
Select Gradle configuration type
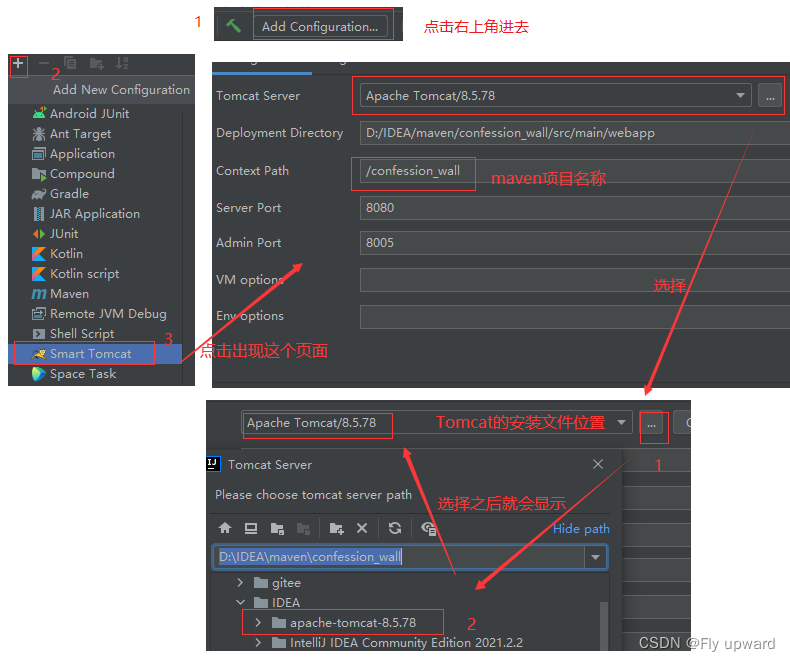coord(70,194)
